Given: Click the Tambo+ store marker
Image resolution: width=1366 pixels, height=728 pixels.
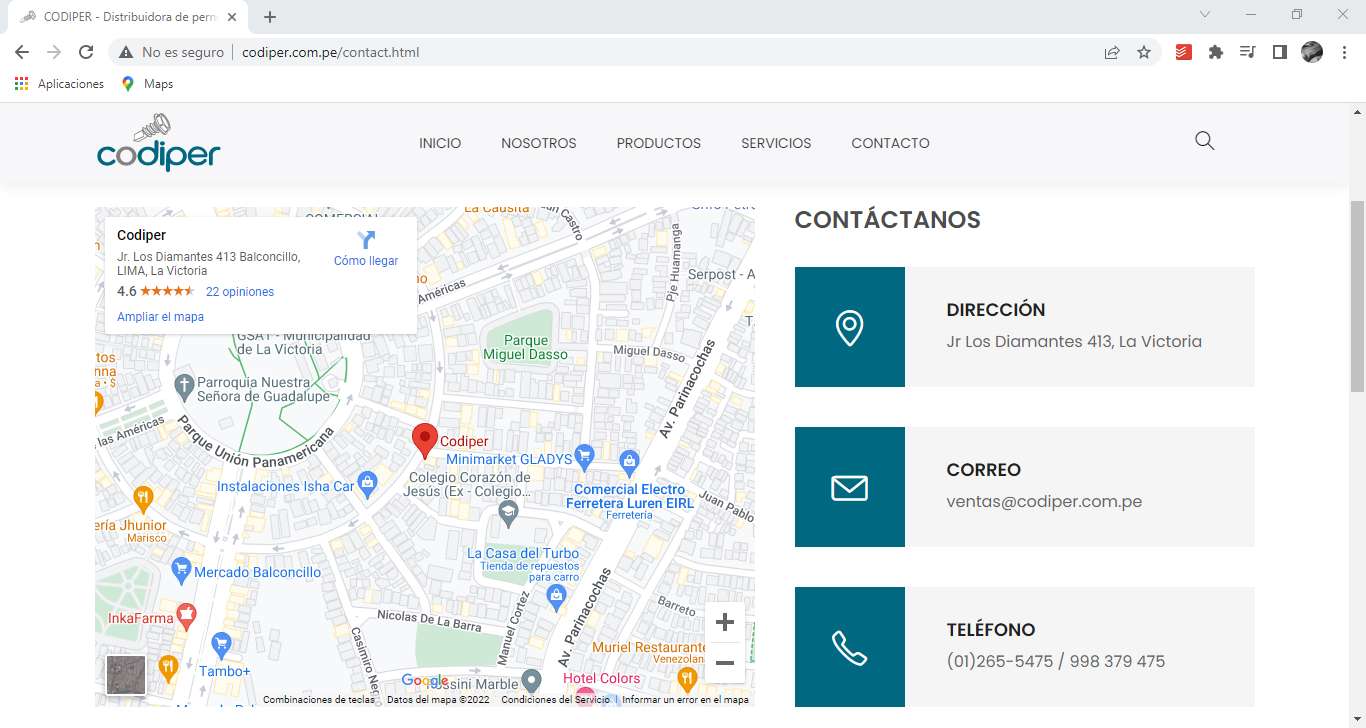Looking at the screenshot, I should pyautogui.click(x=221, y=644).
